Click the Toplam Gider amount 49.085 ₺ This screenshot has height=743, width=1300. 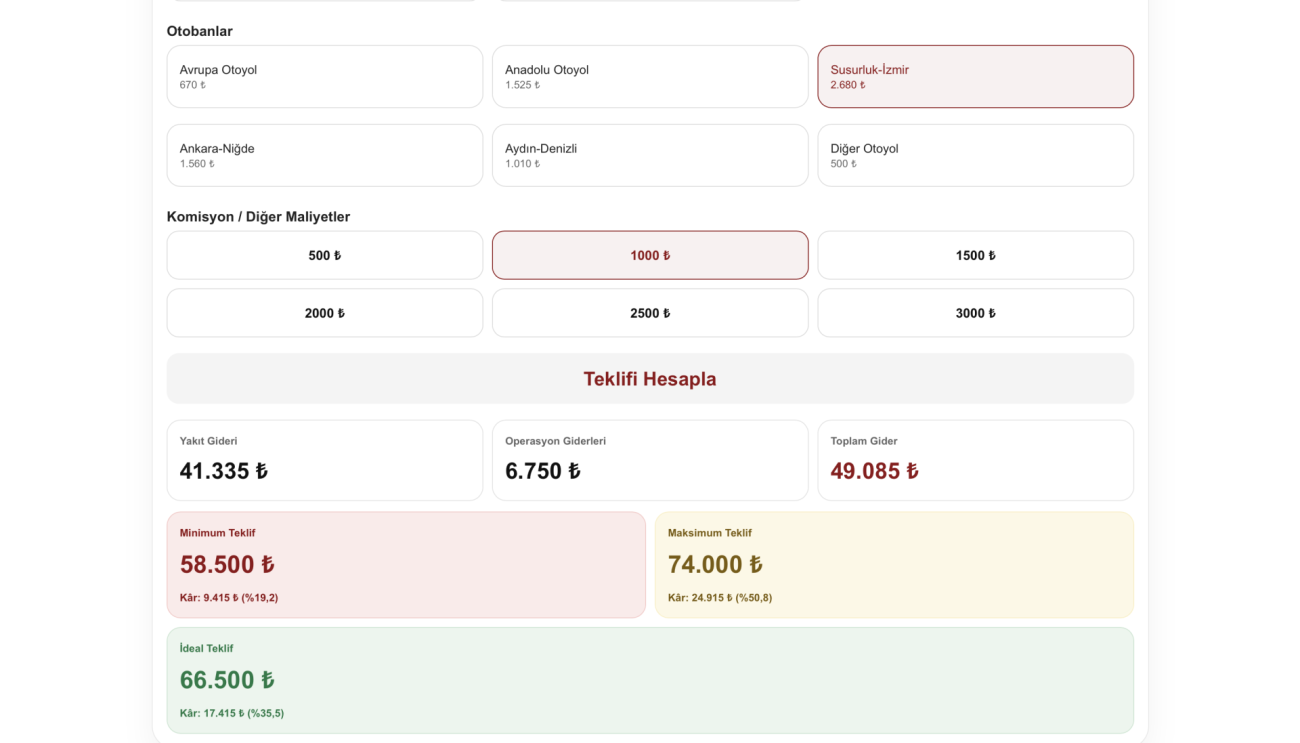click(x=874, y=471)
